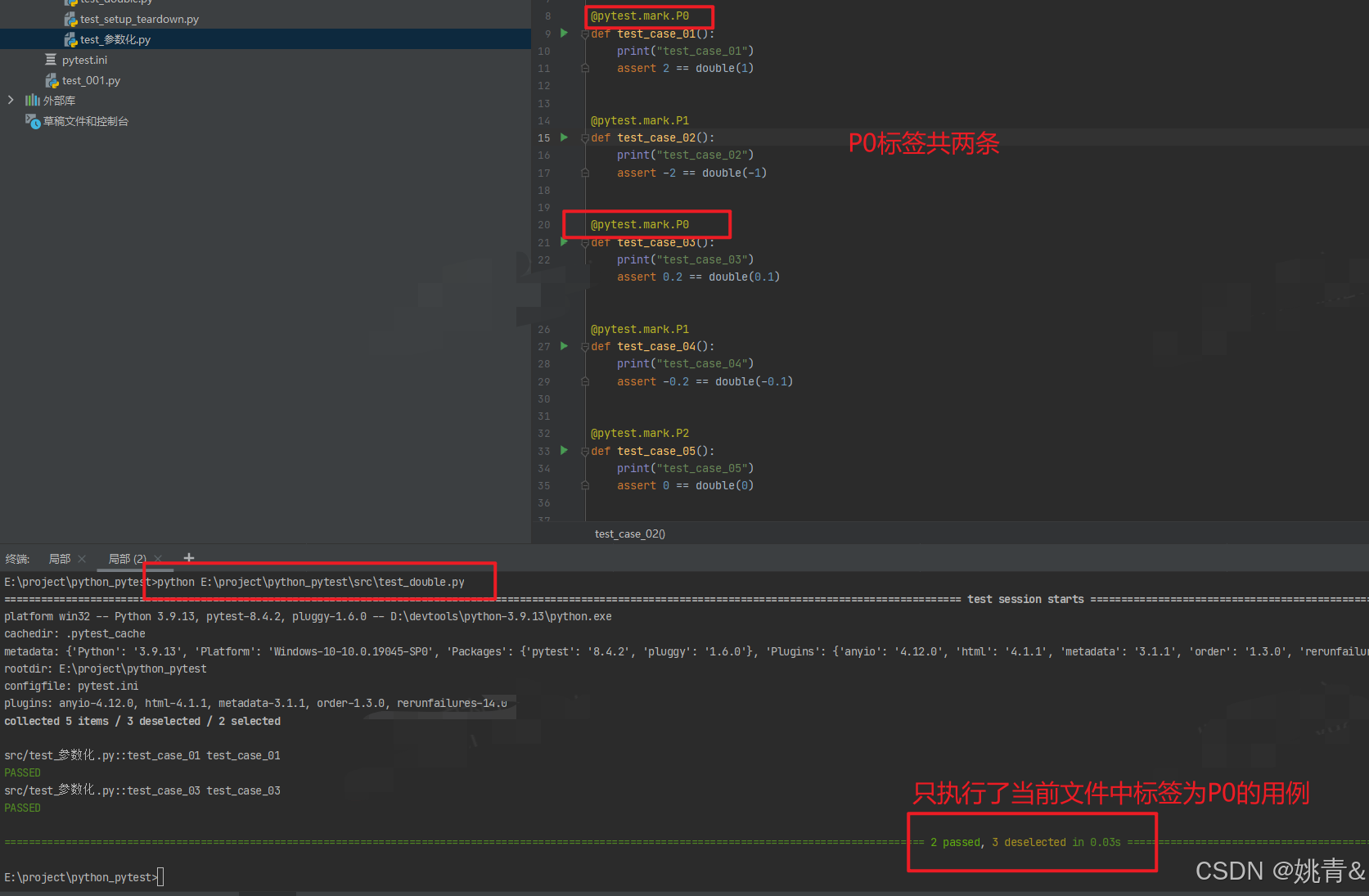Click the PASSED result under test_case_01
The width and height of the screenshot is (1369, 896).
click(x=22, y=772)
